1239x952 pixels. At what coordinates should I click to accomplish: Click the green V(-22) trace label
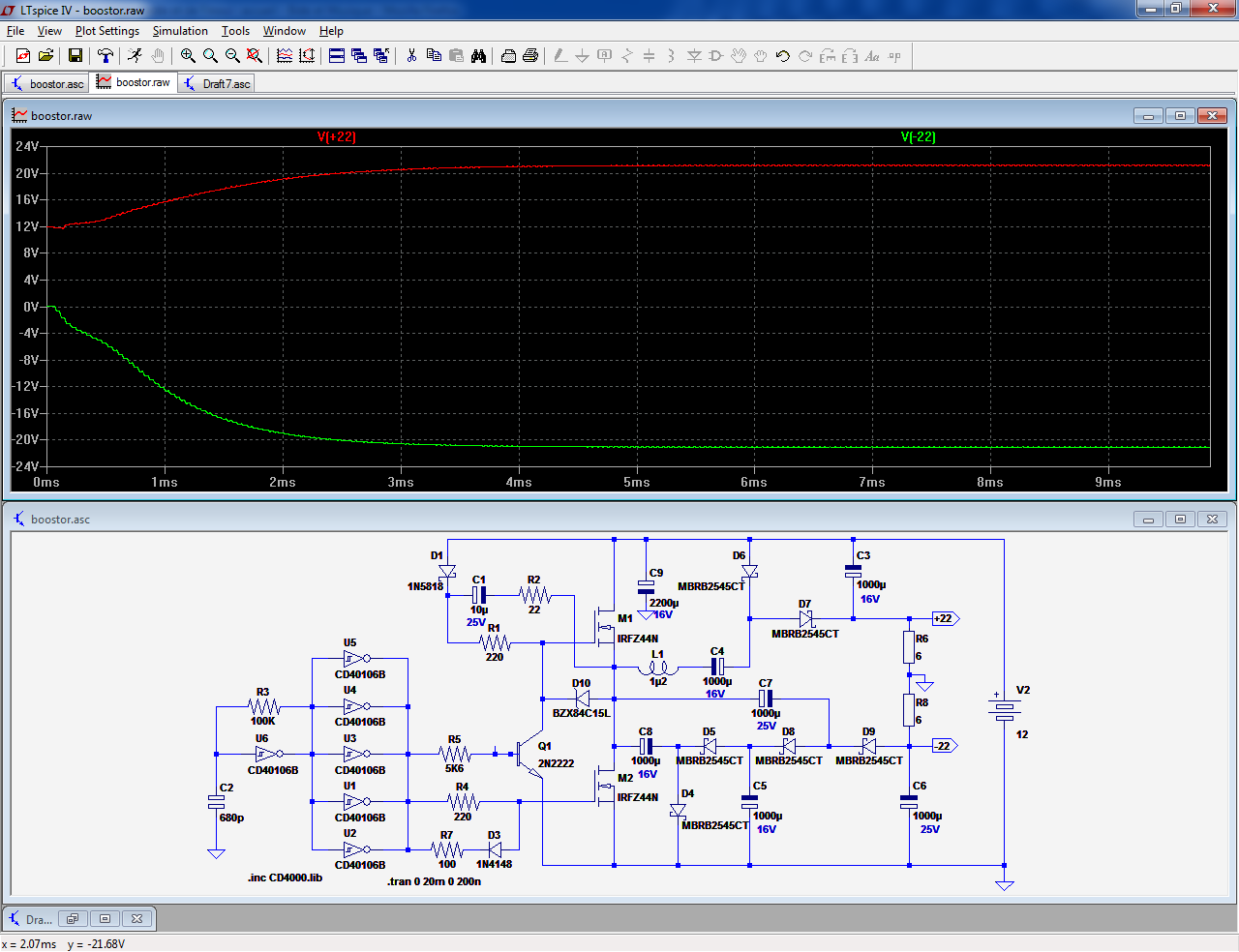click(918, 136)
